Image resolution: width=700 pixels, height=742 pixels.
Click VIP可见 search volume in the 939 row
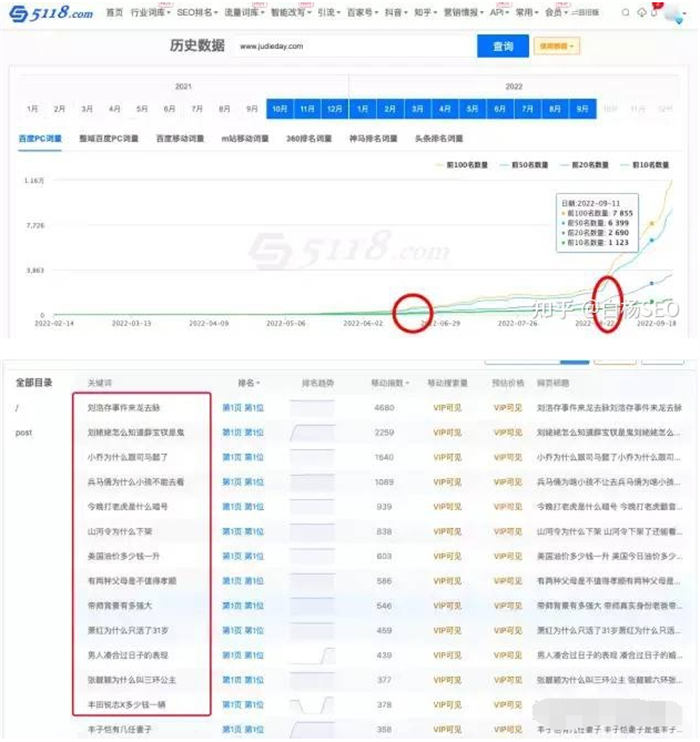coord(447,507)
